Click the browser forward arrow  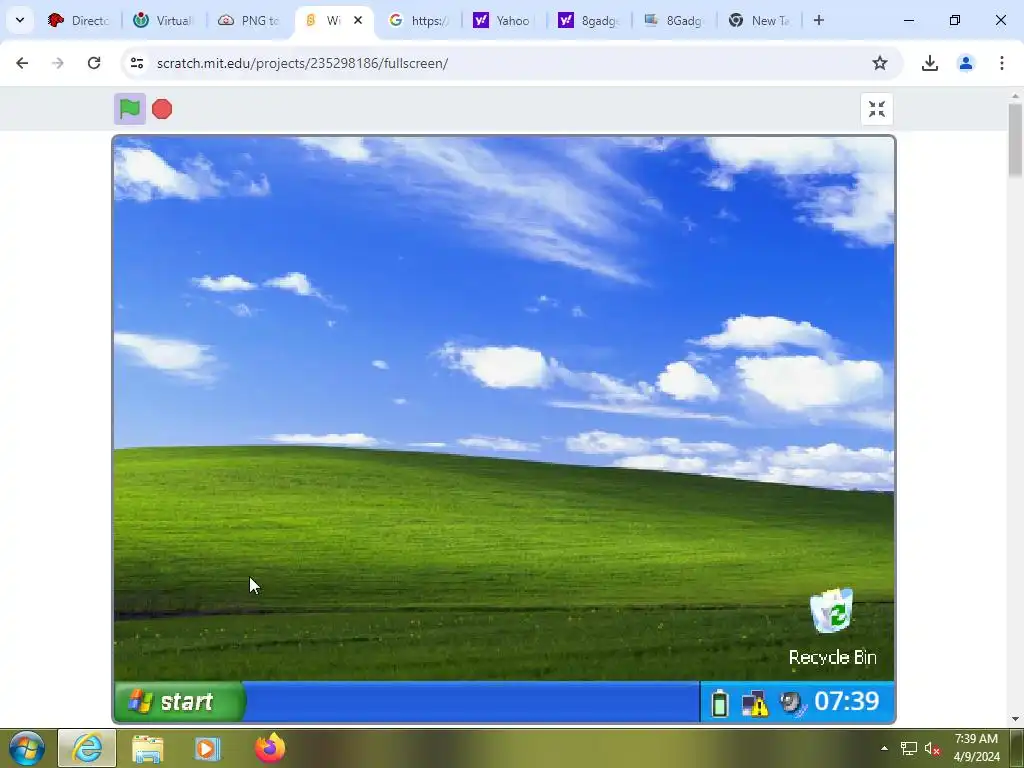pos(58,63)
